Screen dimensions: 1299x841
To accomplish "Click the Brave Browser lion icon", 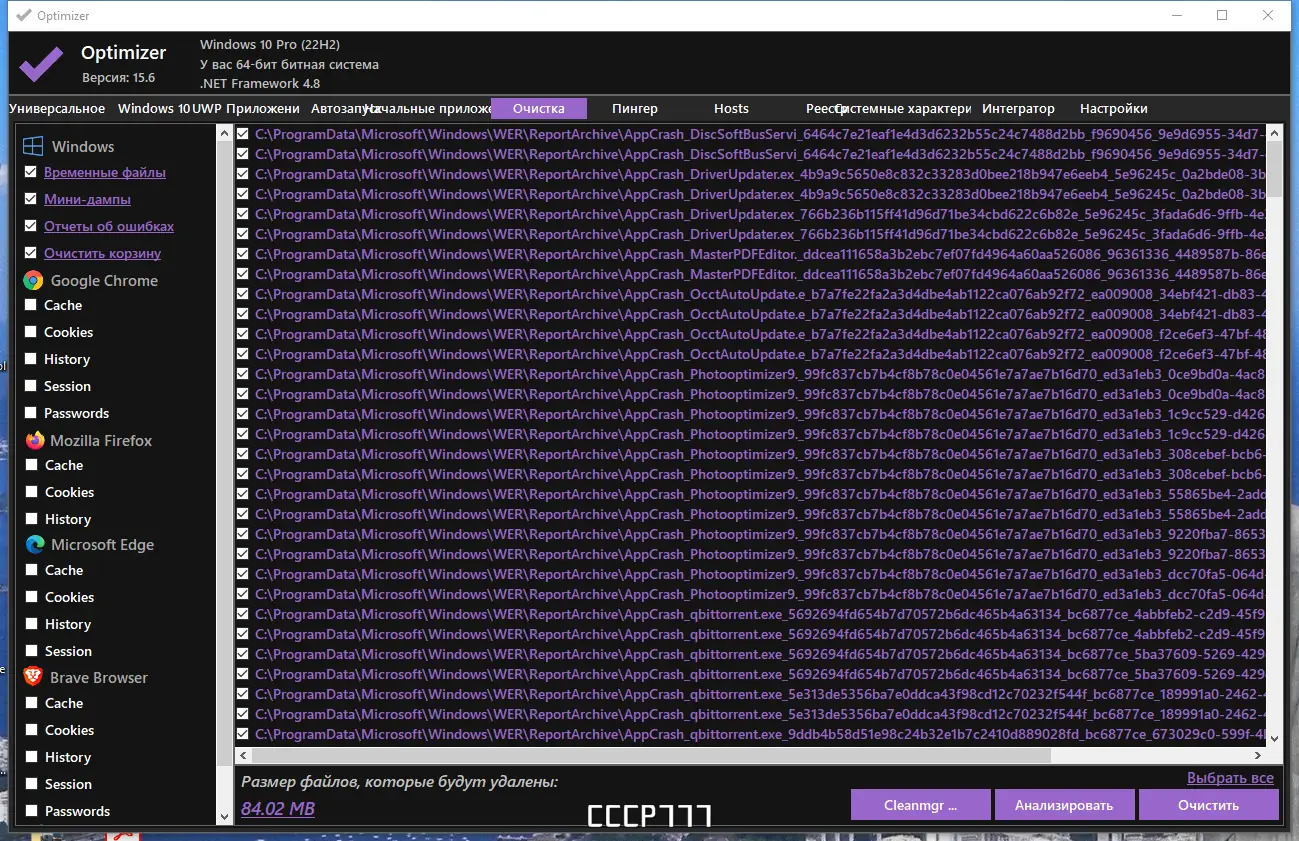I will pyautogui.click(x=33, y=677).
